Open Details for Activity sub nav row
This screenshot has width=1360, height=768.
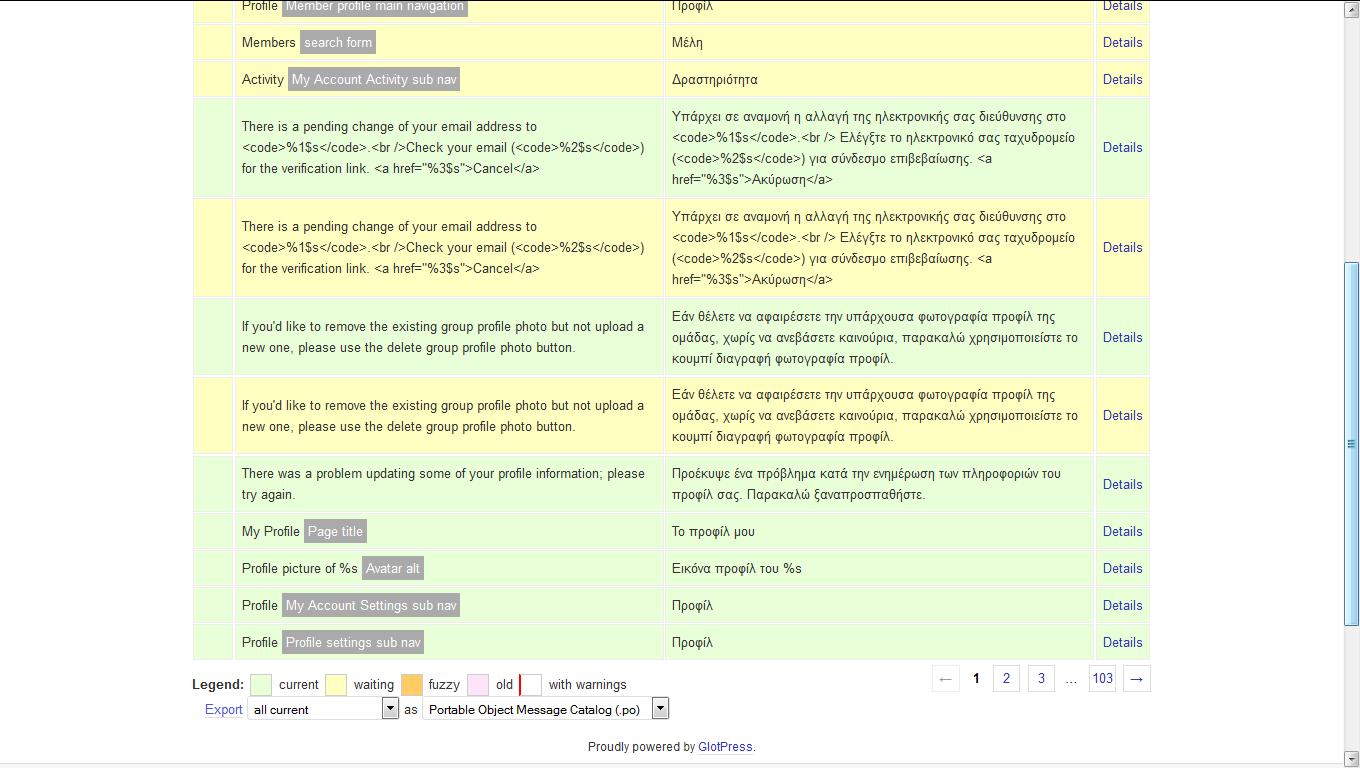(x=1122, y=79)
